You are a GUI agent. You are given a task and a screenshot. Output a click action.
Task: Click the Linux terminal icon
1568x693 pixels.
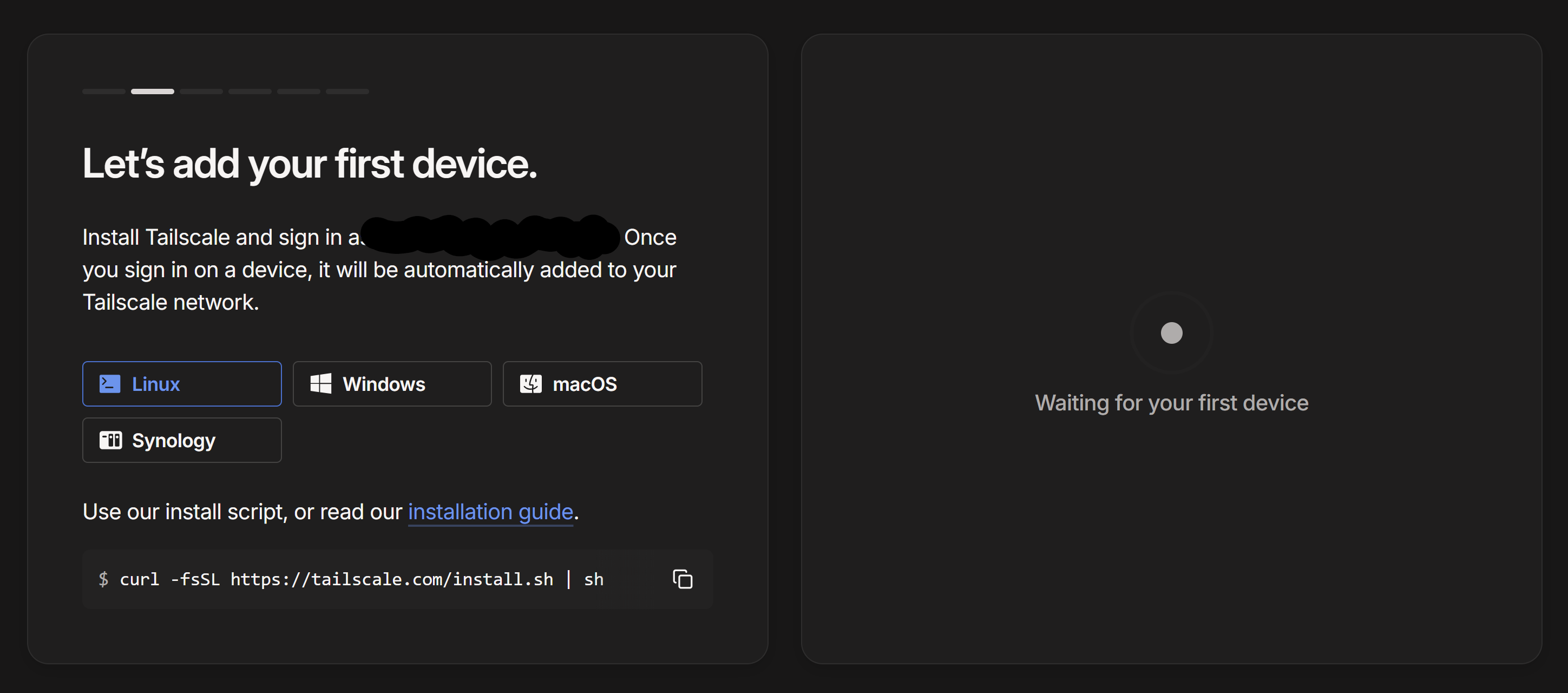coord(109,384)
